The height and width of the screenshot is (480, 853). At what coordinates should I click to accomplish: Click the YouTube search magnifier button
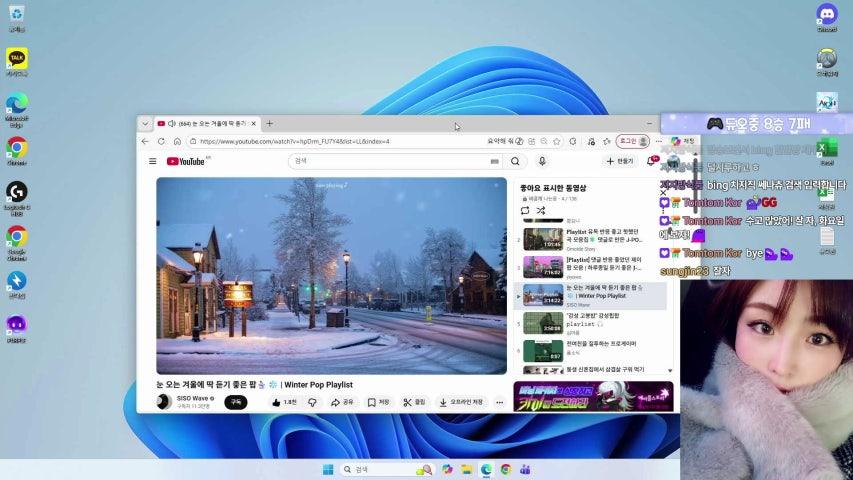(x=515, y=161)
